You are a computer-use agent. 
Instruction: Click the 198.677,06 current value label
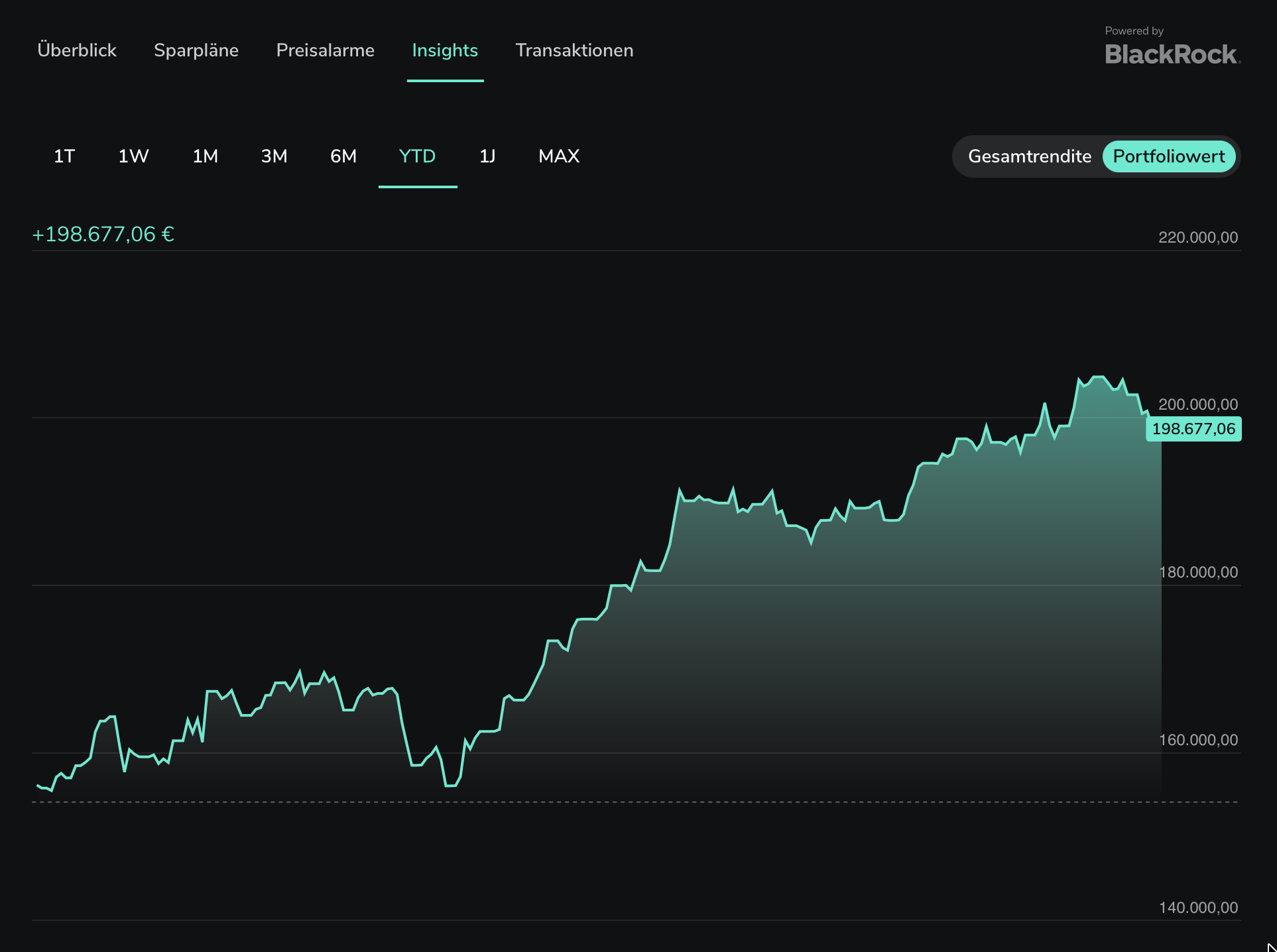tap(1194, 429)
